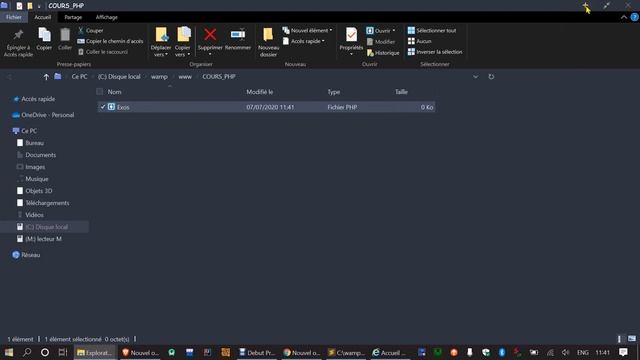Click the Copier ribbon icon
This screenshot has height=360, width=640.
coord(44,35)
